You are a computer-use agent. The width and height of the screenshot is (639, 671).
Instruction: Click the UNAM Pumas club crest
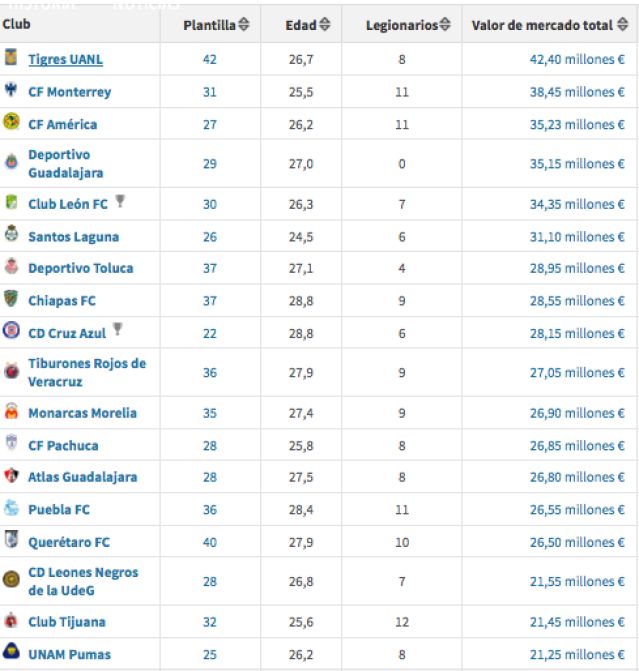(12, 652)
